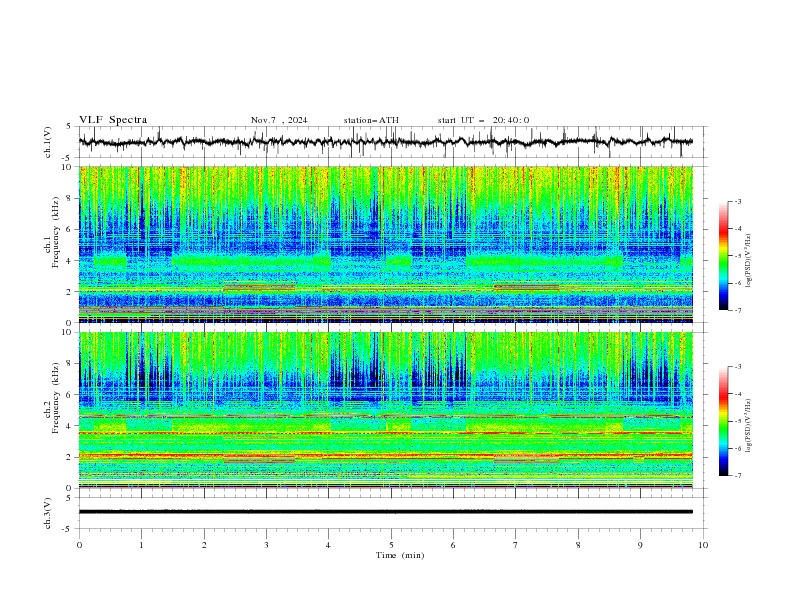This screenshot has width=792, height=612.
Task: Click the ch.1 spectrogram color bar
Action: tap(724, 256)
